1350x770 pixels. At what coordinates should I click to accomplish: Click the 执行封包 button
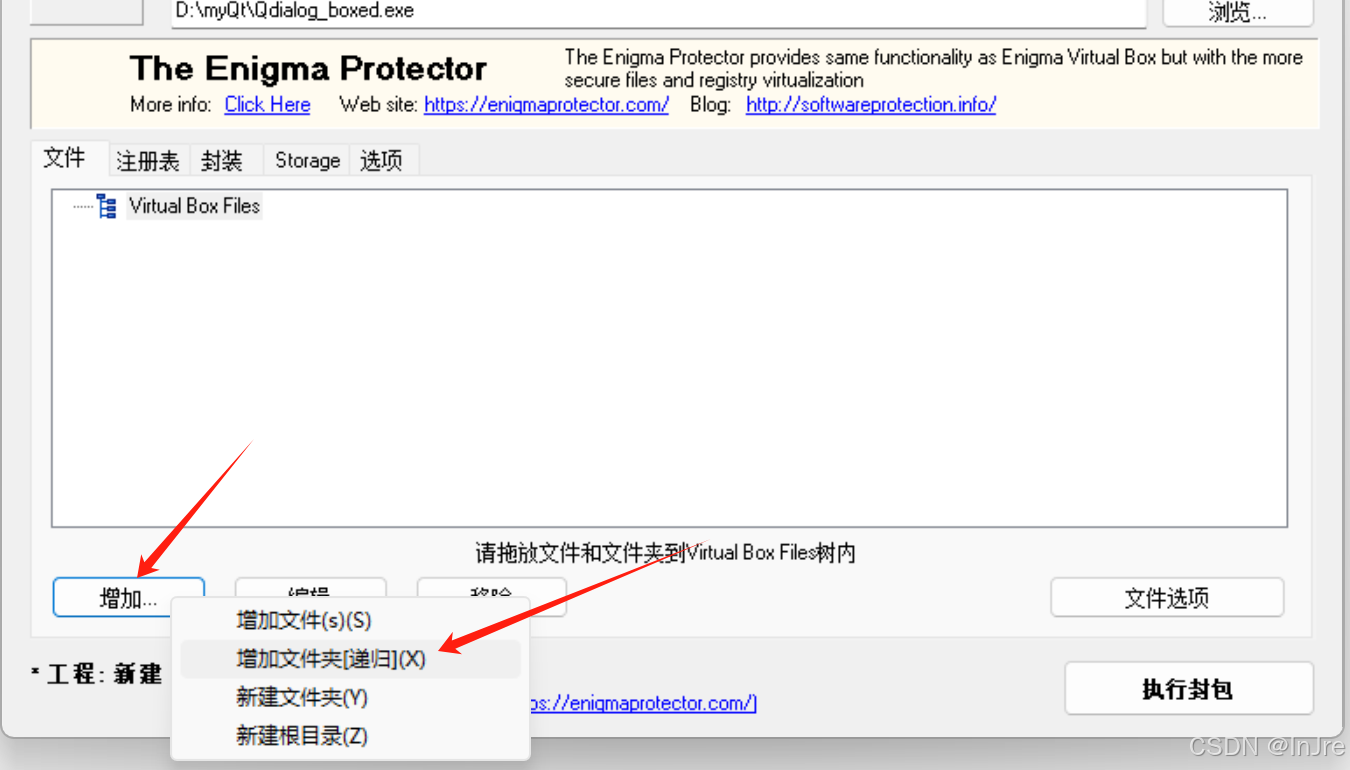pyautogui.click(x=1188, y=688)
